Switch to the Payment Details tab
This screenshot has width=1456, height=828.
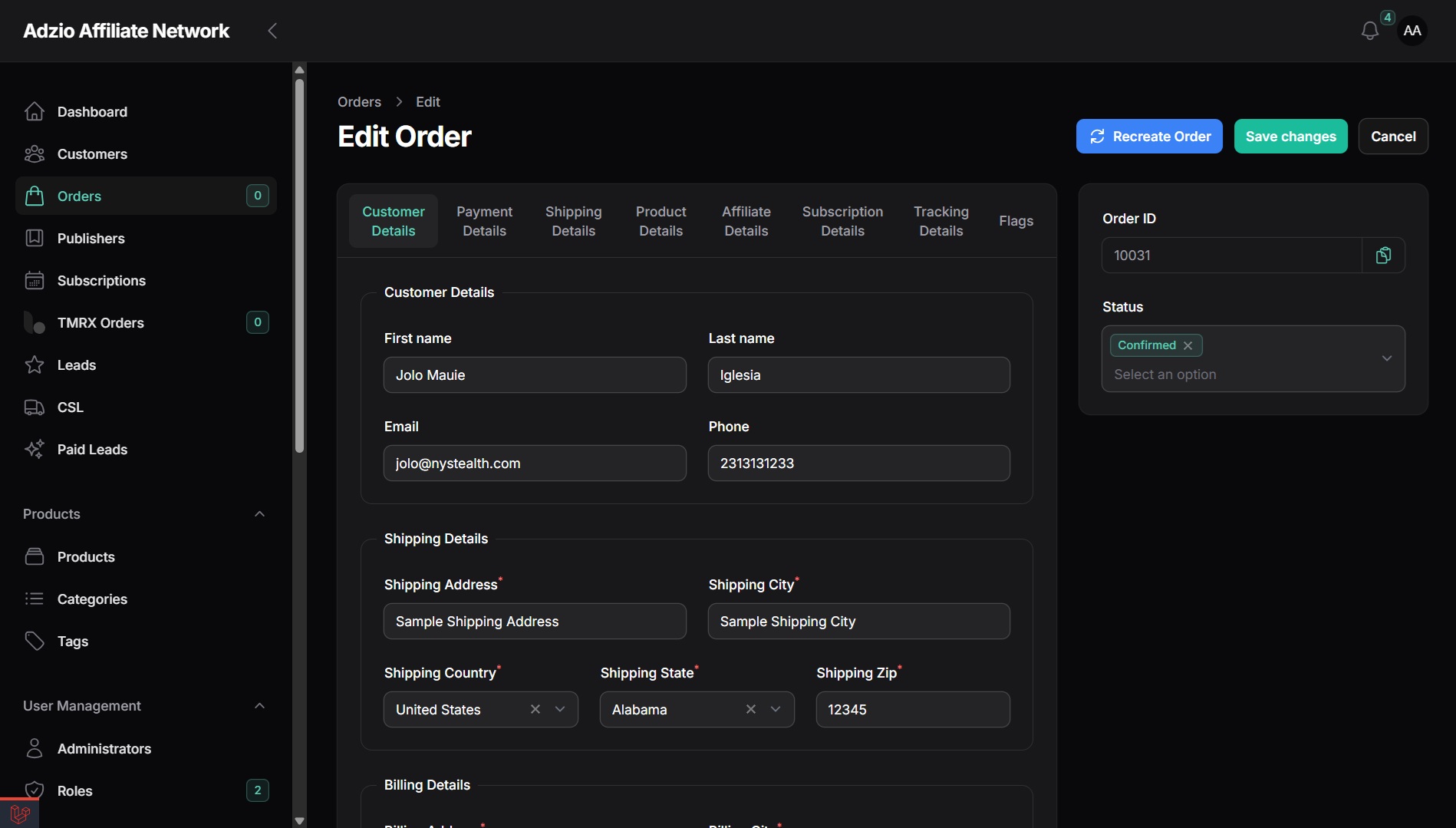click(484, 221)
